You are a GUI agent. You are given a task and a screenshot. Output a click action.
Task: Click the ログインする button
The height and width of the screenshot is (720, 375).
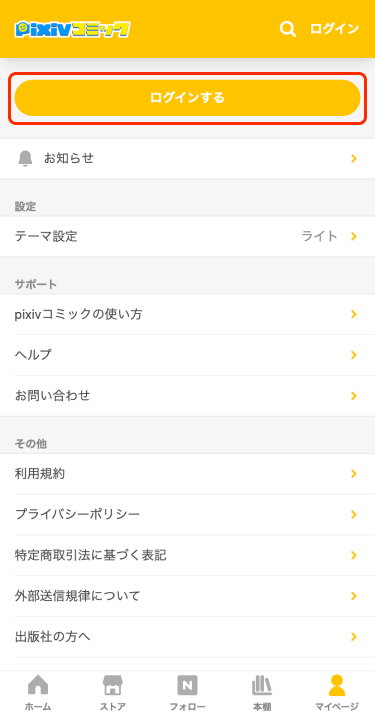187,98
